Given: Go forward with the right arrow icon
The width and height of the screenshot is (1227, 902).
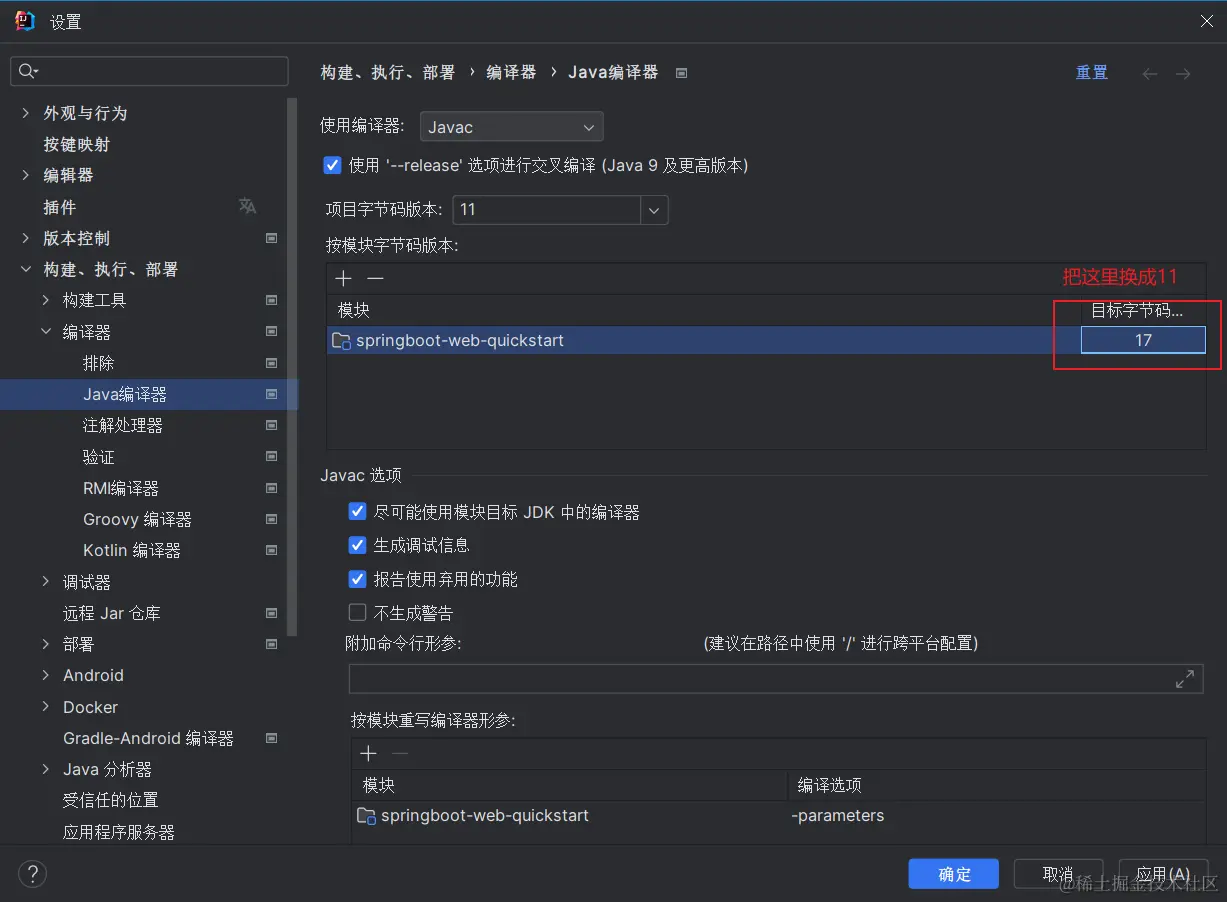Looking at the screenshot, I should click(x=1183, y=74).
